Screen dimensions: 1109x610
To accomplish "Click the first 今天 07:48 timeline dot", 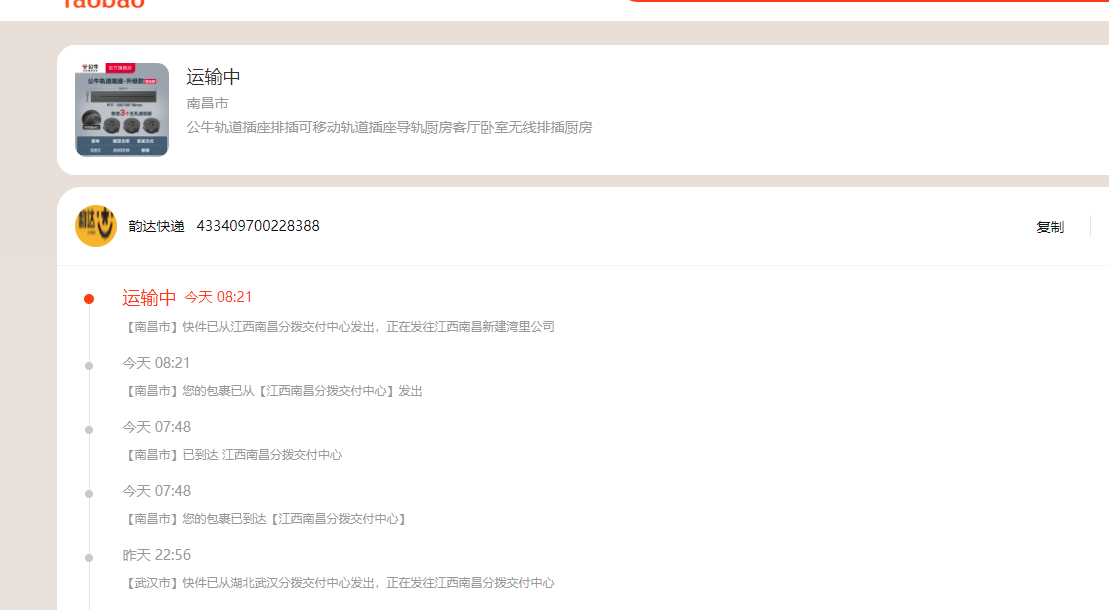I will tap(89, 430).
